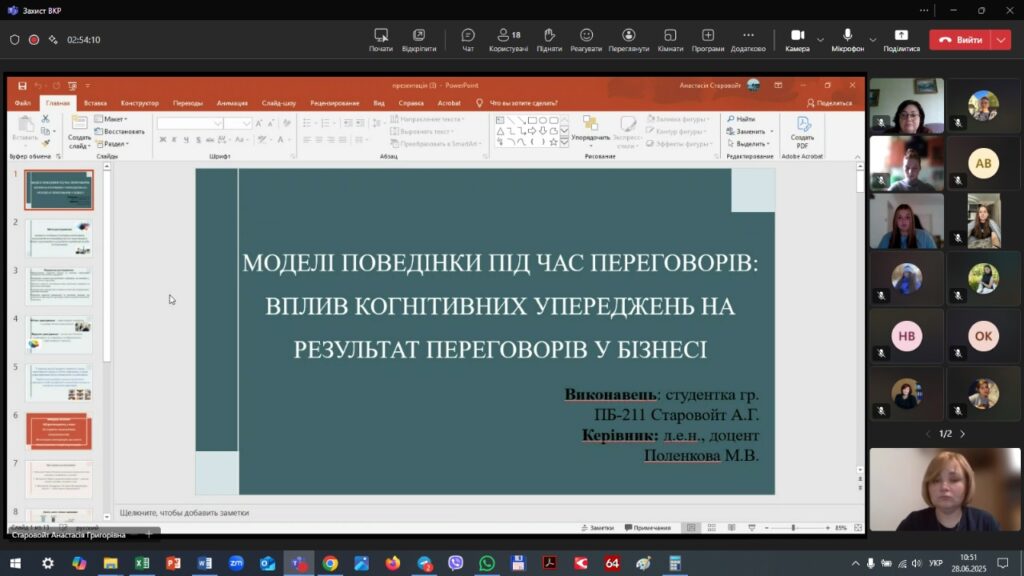Open the Реагувати reactions menu

586,39
